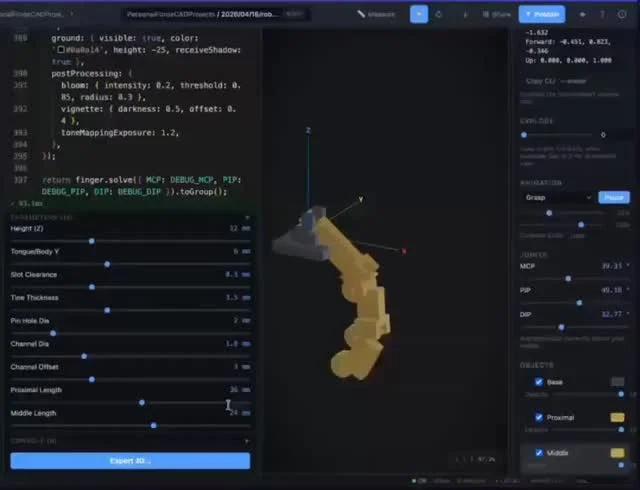640x490 pixels.
Task: Toggle the Base object checkbox
Action: [539, 382]
